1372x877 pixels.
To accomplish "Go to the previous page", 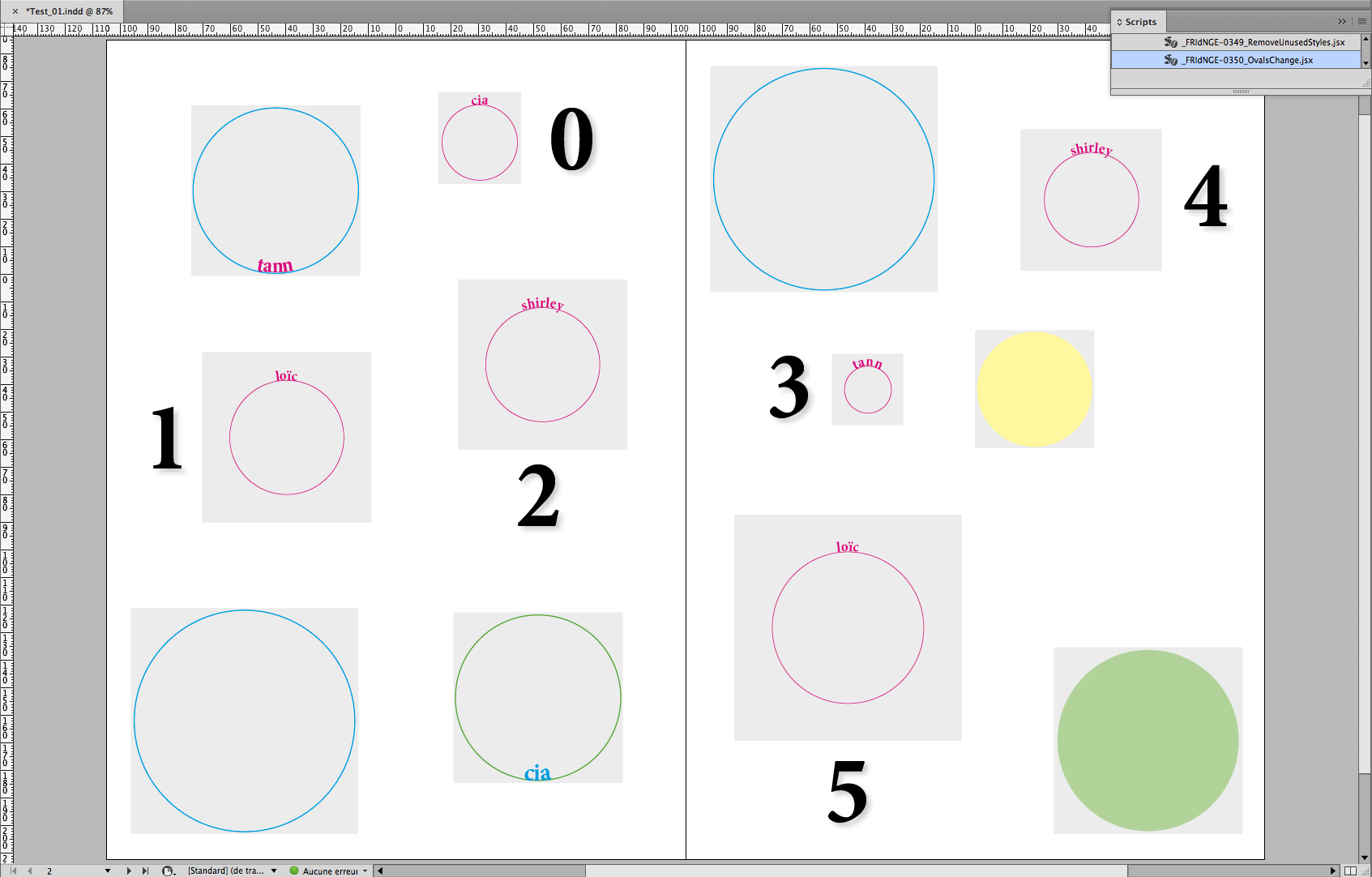I will 30,871.
